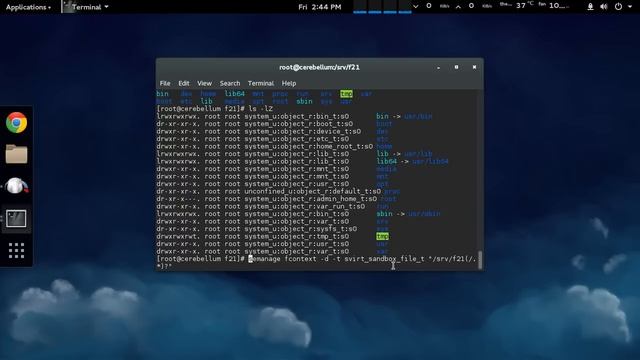Show all applications grid icon
The width and height of the screenshot is (640, 360).
16,251
